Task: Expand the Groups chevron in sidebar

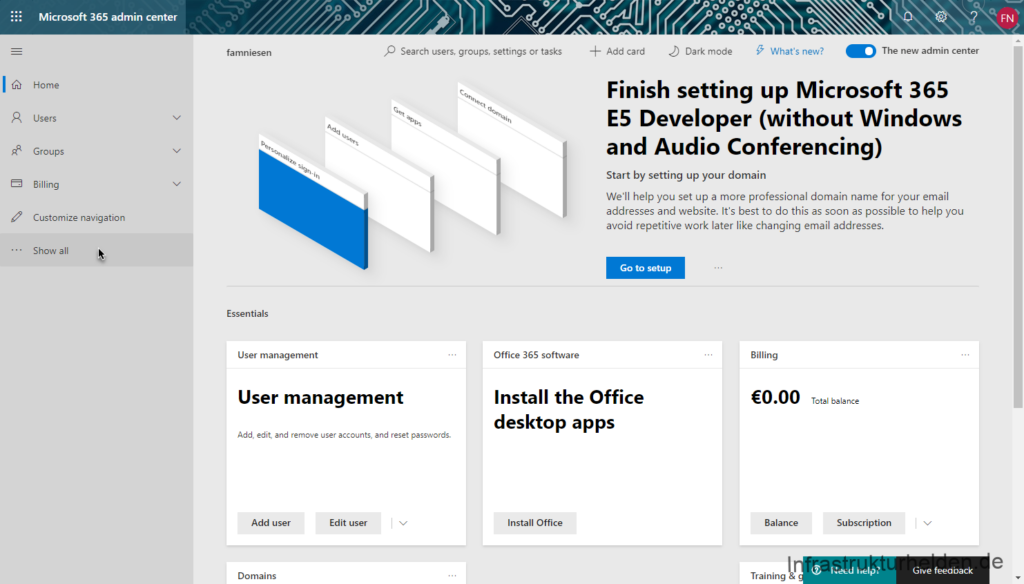Action: [176, 151]
